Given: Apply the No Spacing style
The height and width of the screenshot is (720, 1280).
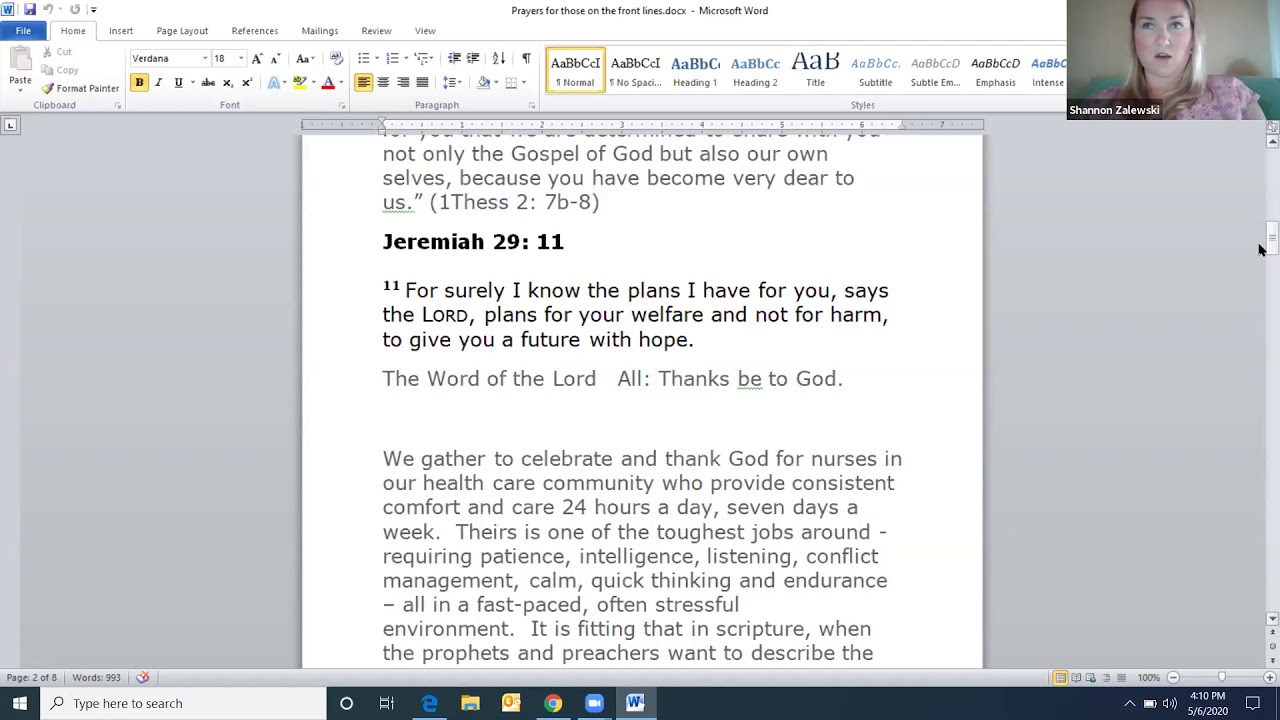Looking at the screenshot, I should click(x=635, y=70).
